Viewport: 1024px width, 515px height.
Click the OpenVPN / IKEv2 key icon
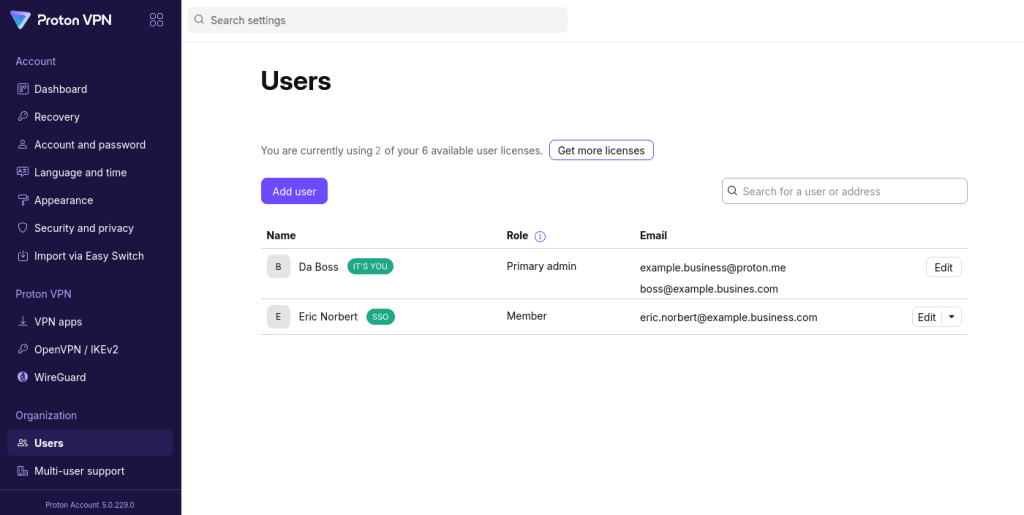tap(23, 349)
